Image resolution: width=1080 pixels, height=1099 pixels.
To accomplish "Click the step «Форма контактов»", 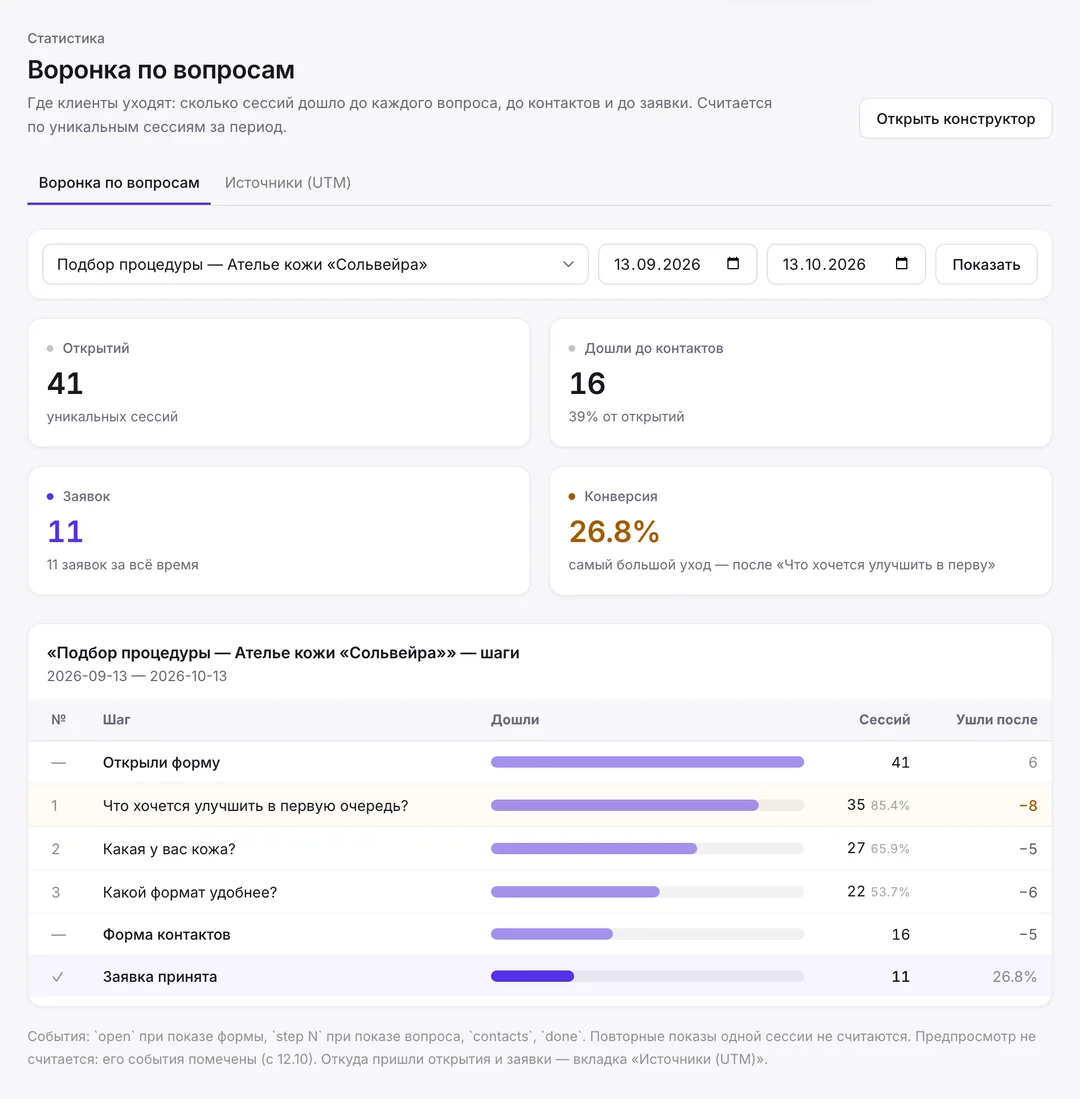I will [x=167, y=934].
